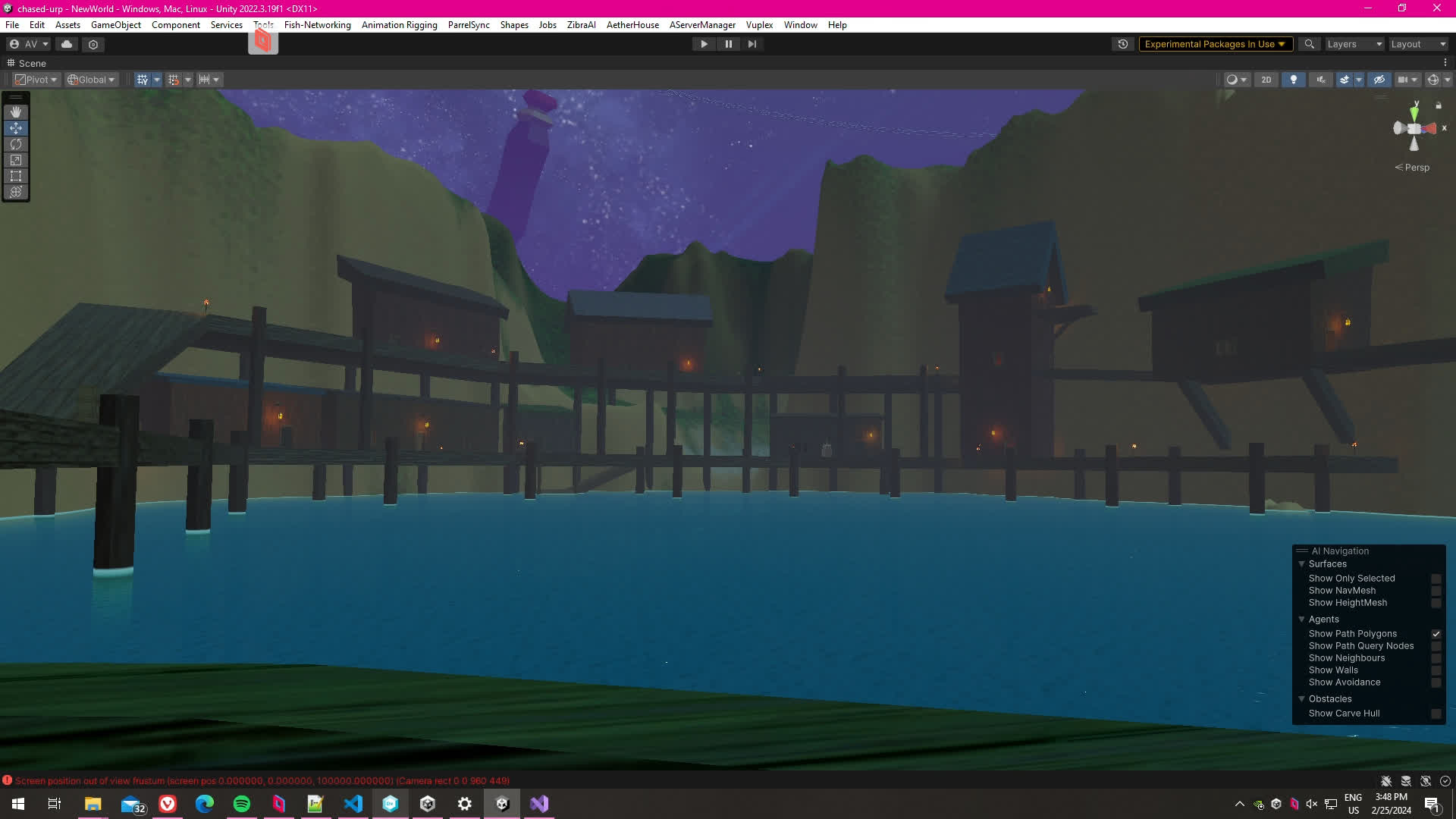Screen dimensions: 1456x819
Task: Enable Show Carve Hull checkbox
Action: (1436, 714)
